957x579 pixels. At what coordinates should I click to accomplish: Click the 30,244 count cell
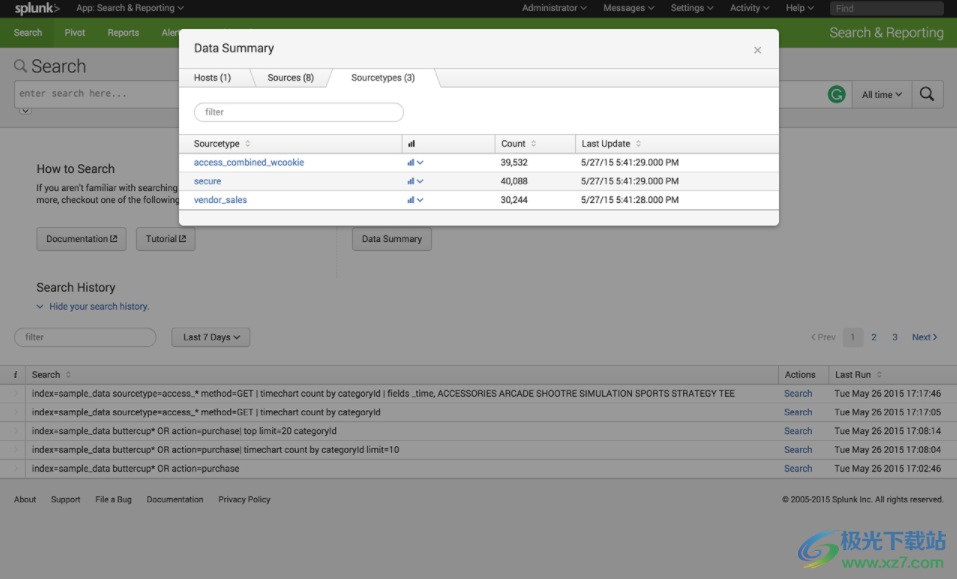click(514, 200)
